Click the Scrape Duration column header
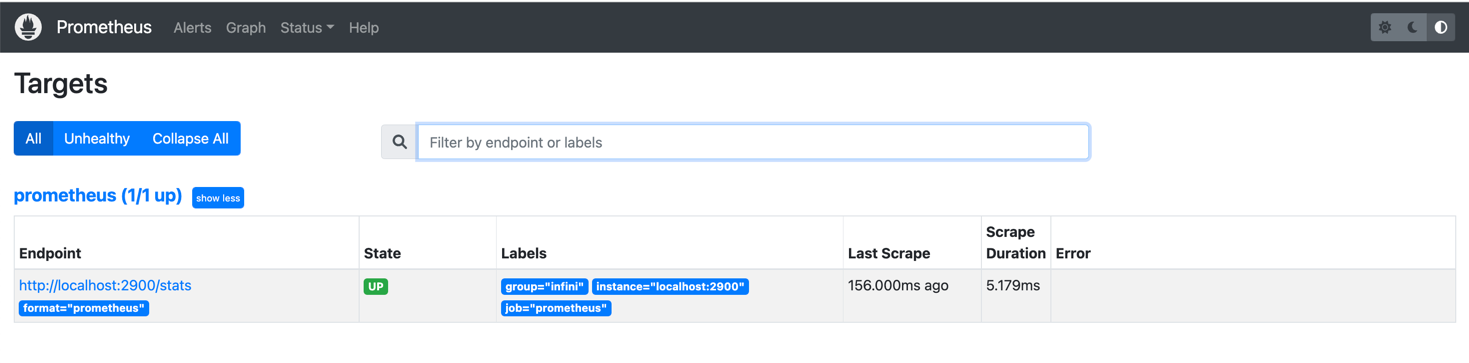This screenshot has width=1469, height=363. [x=1016, y=242]
